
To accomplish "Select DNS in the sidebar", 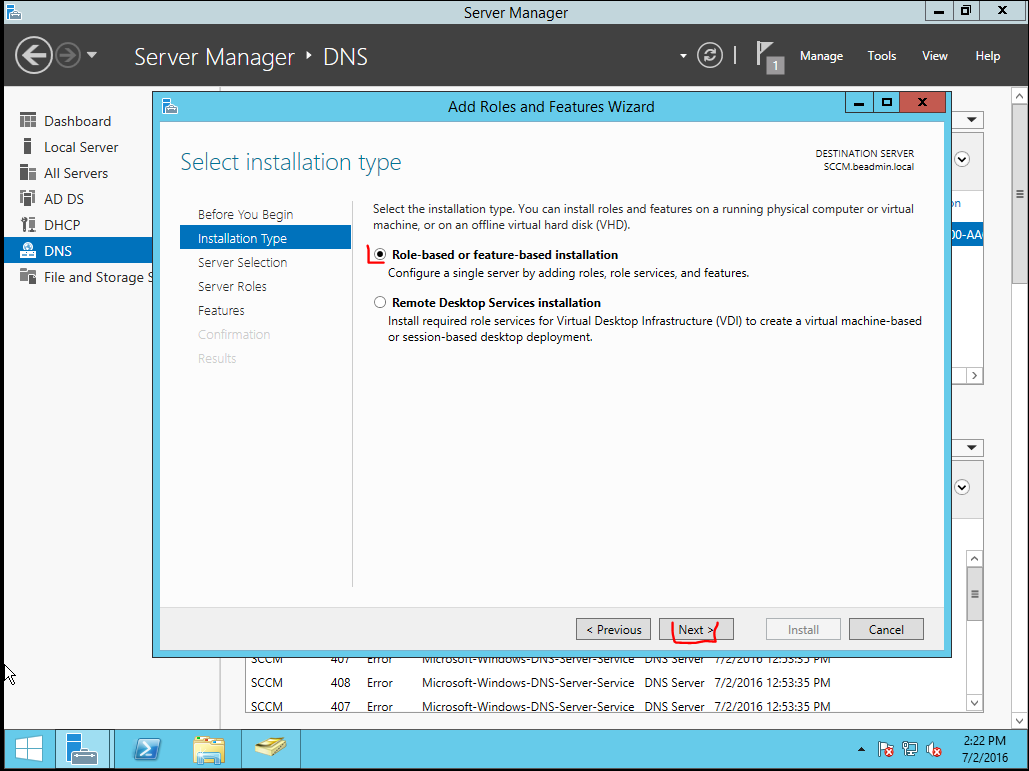I will tap(78, 251).
